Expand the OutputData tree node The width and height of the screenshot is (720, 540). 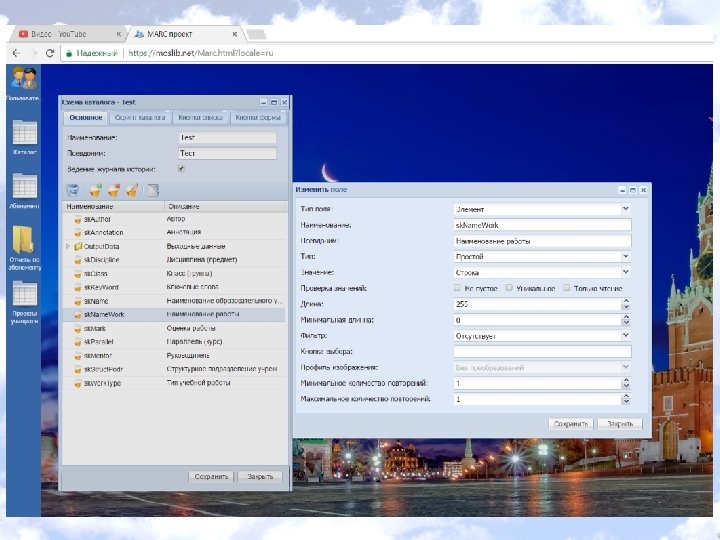pos(67,245)
